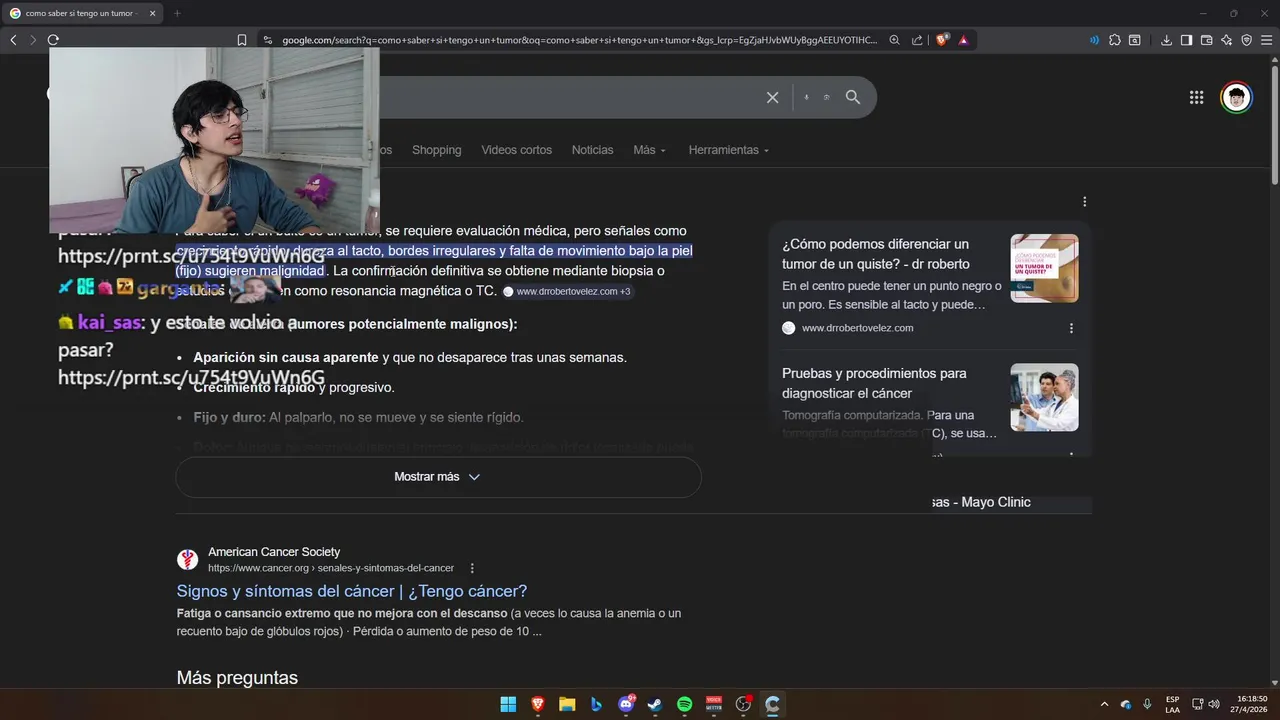Bookmark this page with the bookmark icon

pos(242,40)
